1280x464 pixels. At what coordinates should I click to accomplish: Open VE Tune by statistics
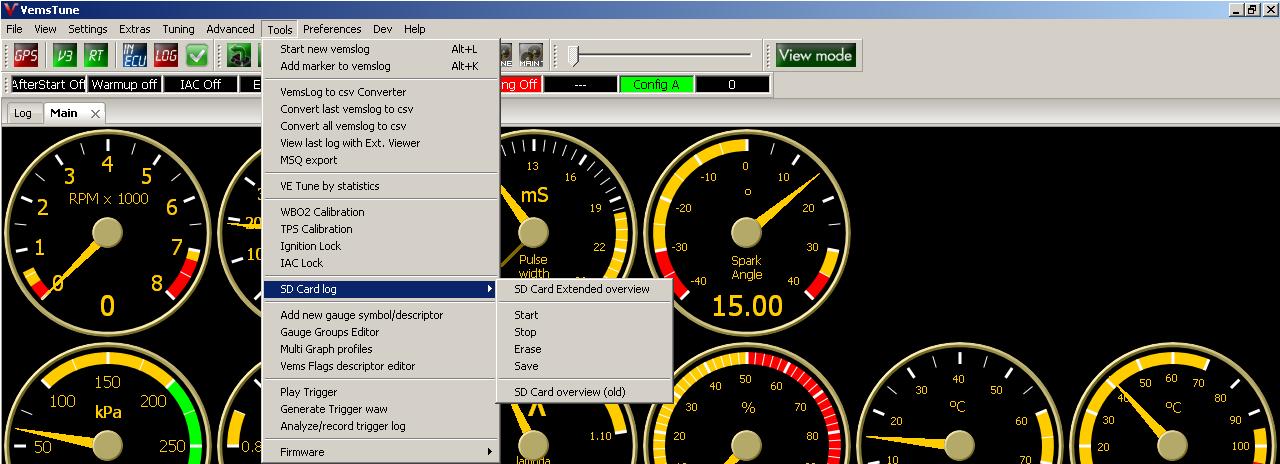tap(380, 186)
